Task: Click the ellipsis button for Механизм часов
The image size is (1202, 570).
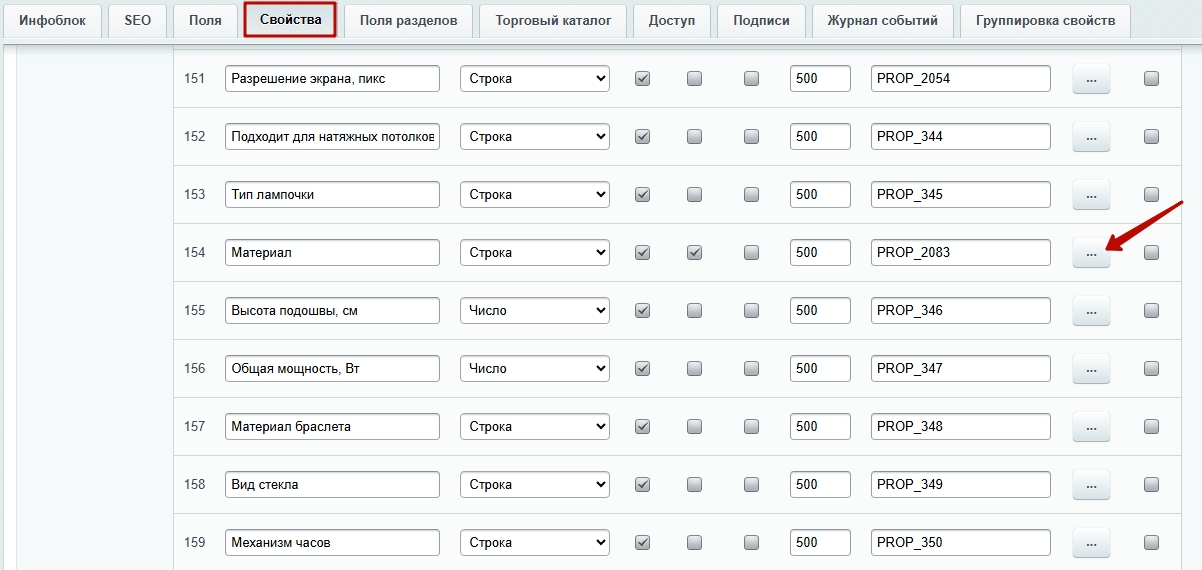Action: click(1091, 543)
